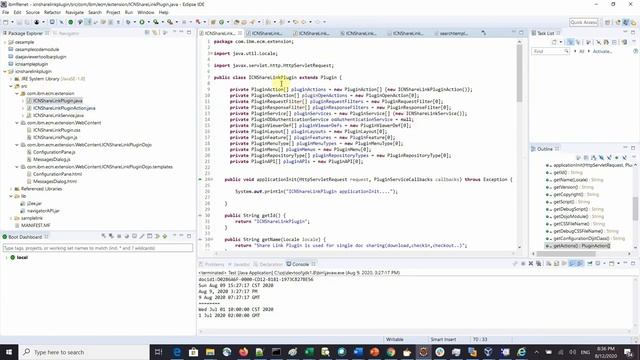
Task: Select ICNShareLinkPlugin.css file
Action: point(56,130)
